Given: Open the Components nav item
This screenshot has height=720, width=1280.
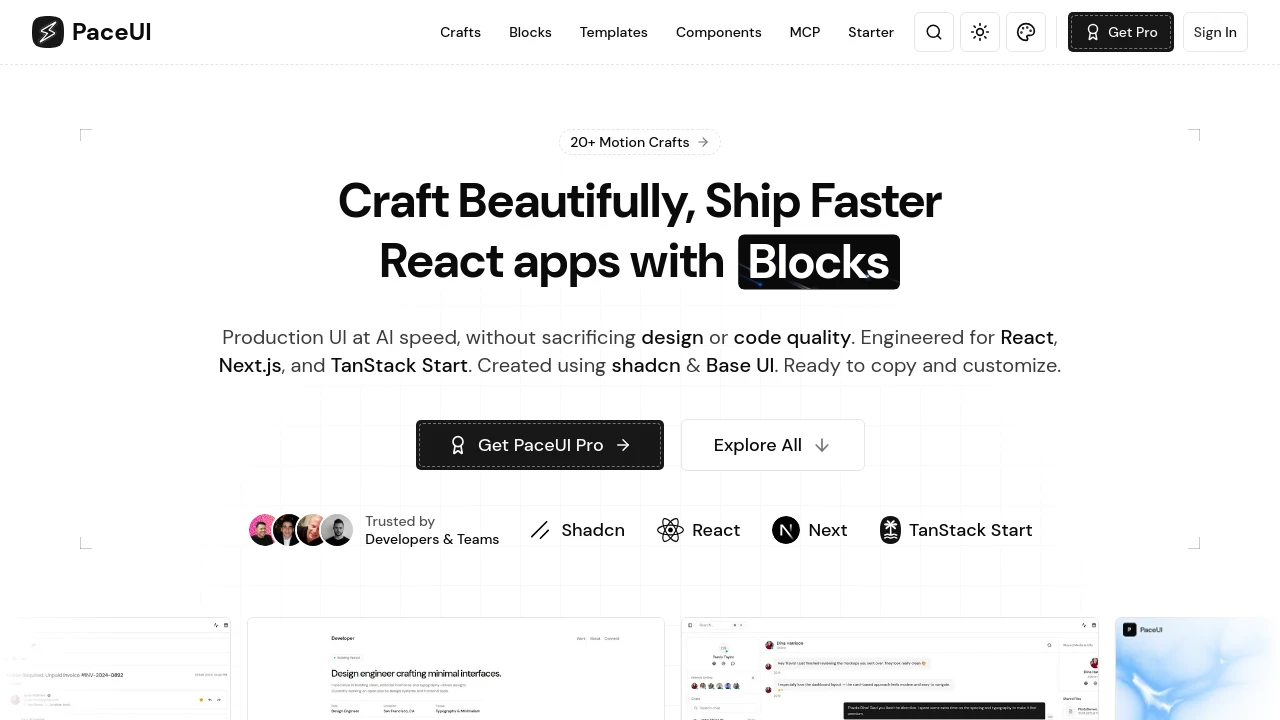Looking at the screenshot, I should click(x=719, y=32).
